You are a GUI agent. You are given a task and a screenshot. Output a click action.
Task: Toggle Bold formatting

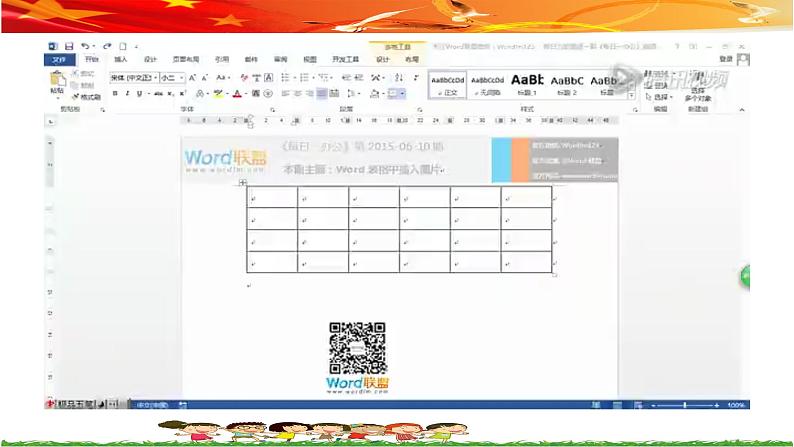(115, 94)
